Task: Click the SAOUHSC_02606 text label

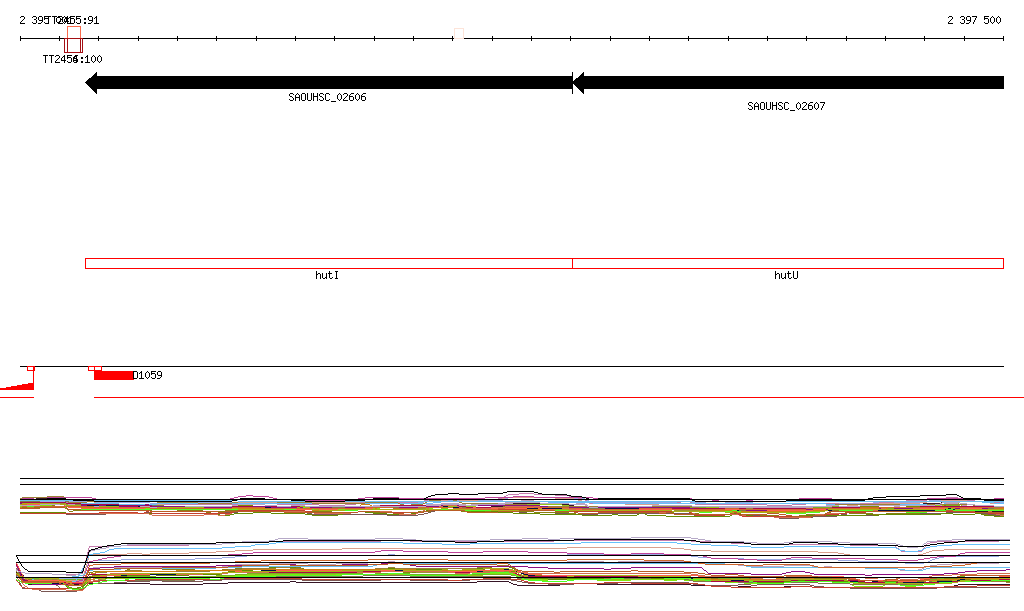Action: click(x=327, y=98)
